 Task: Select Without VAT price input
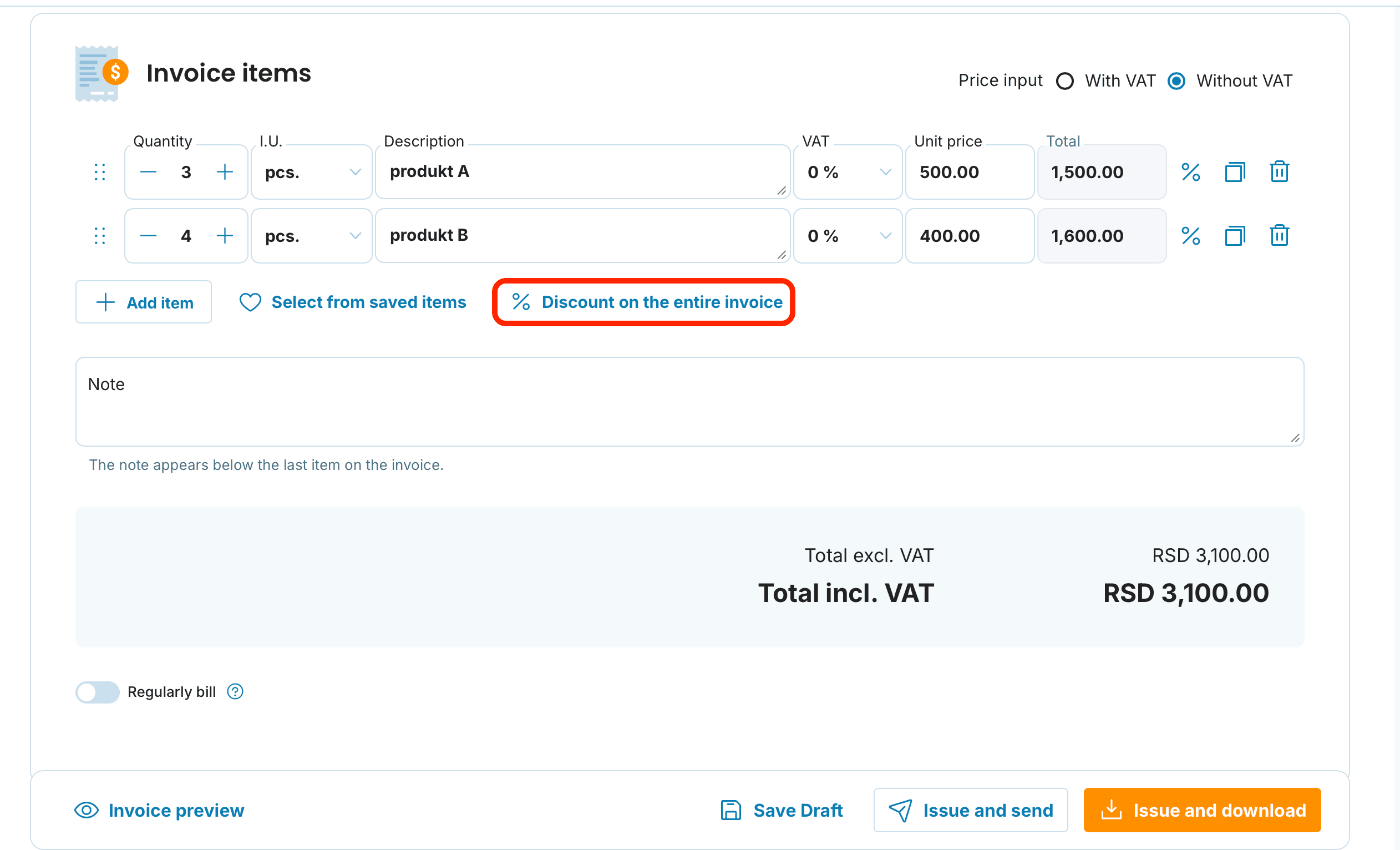[x=1176, y=81]
